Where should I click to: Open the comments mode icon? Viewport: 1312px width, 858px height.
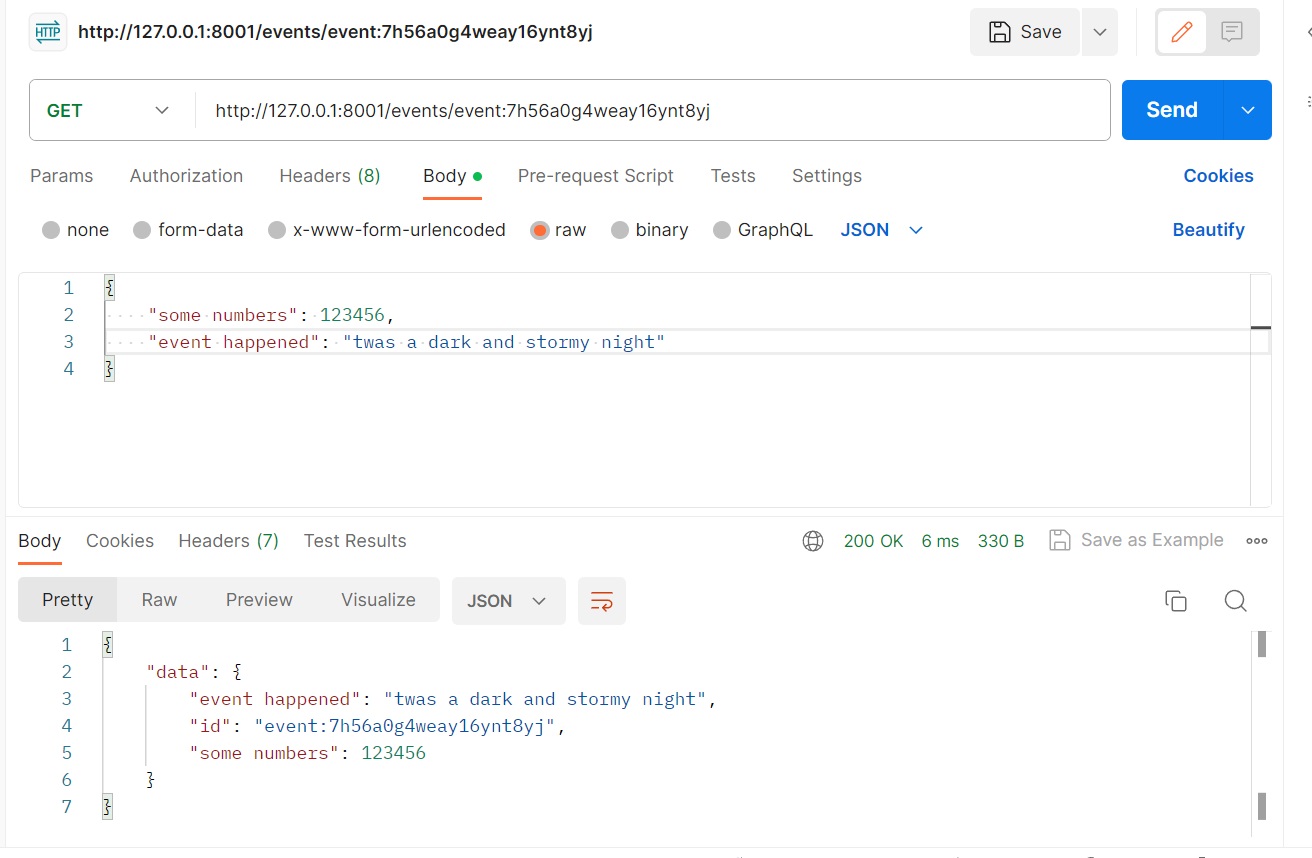[x=1232, y=32]
